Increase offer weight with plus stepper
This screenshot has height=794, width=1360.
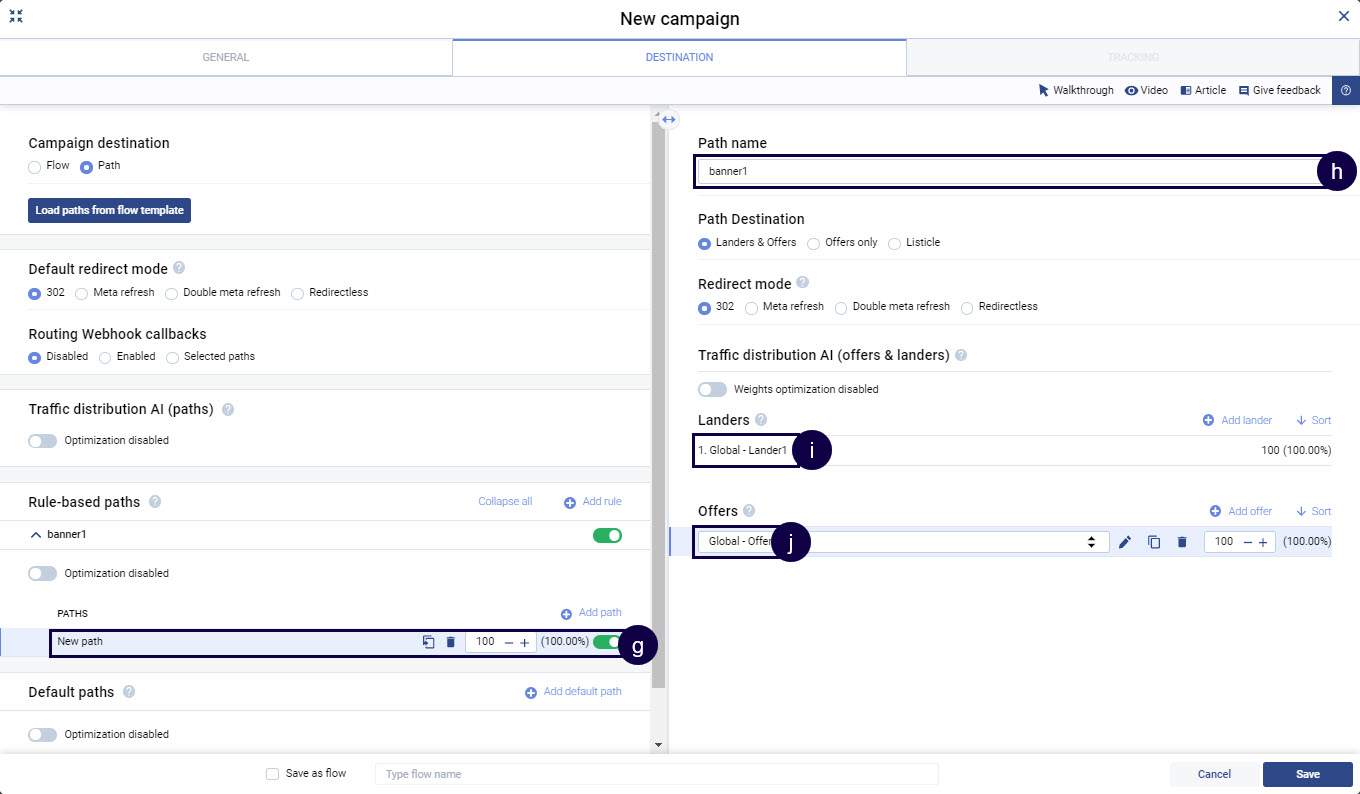point(1263,542)
